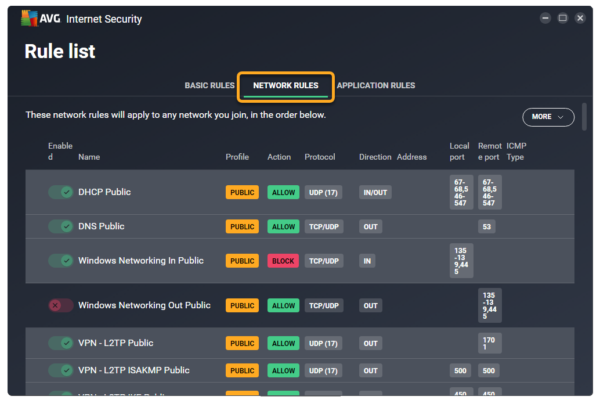Click the UDP (17) protocol for DHCP Public
The width and height of the screenshot is (600, 400).
pos(323,192)
